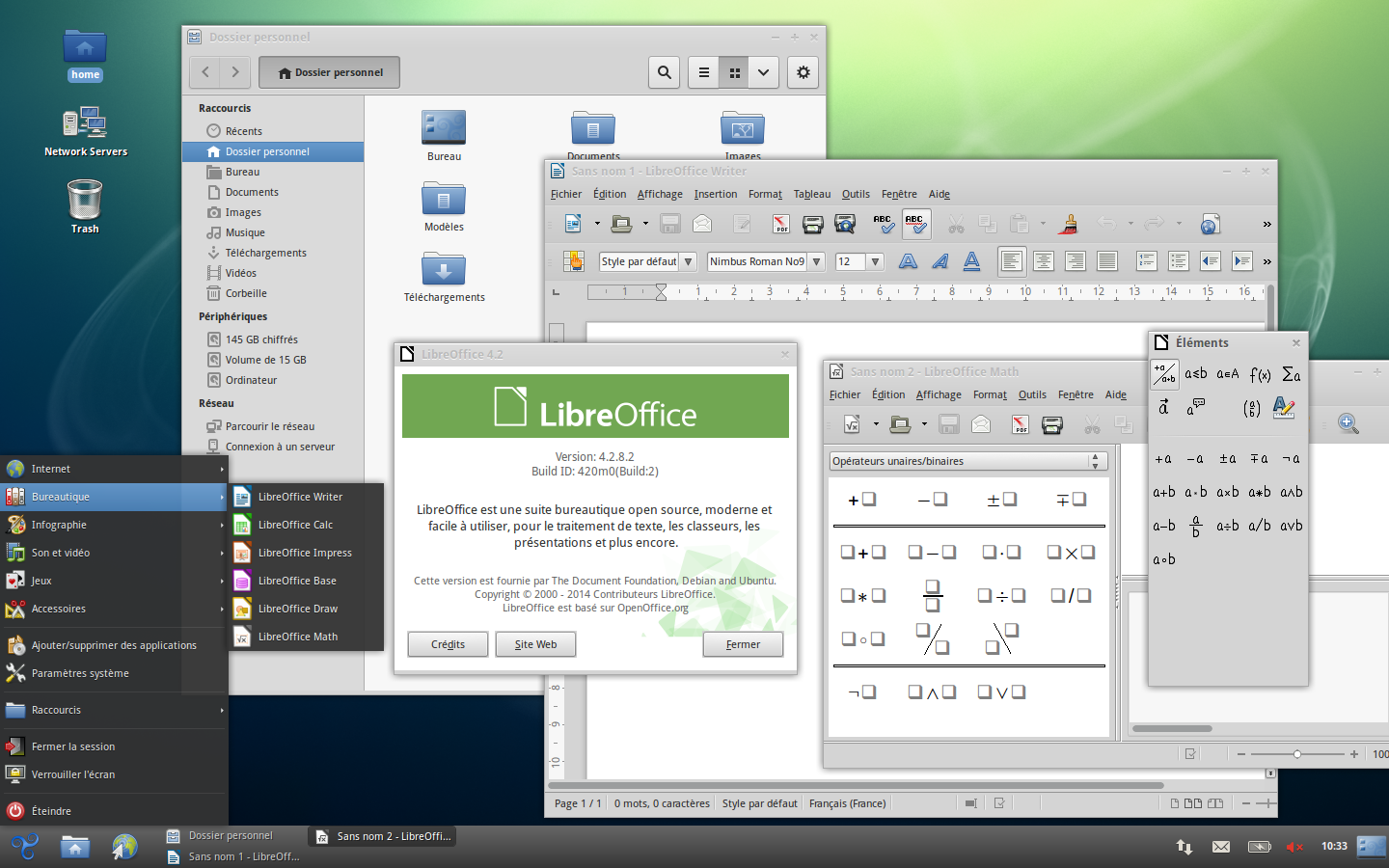Launch LibreOffice Impress from submenu
This screenshot has height=868, width=1389.
tap(306, 553)
